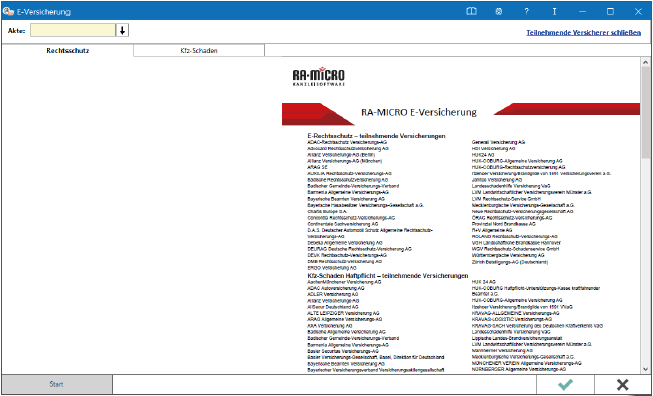The height and width of the screenshot is (396, 653).
Task: Select 'Debeka Allgemeine Versicherung AG' entry
Action: point(345,243)
